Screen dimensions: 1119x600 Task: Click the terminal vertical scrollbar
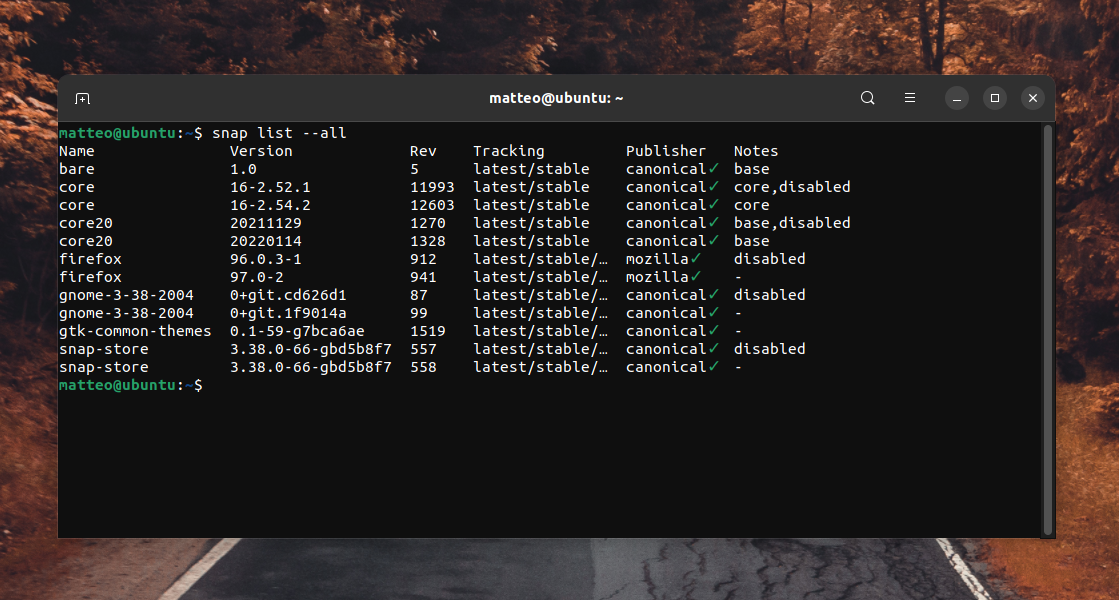[1047, 328]
